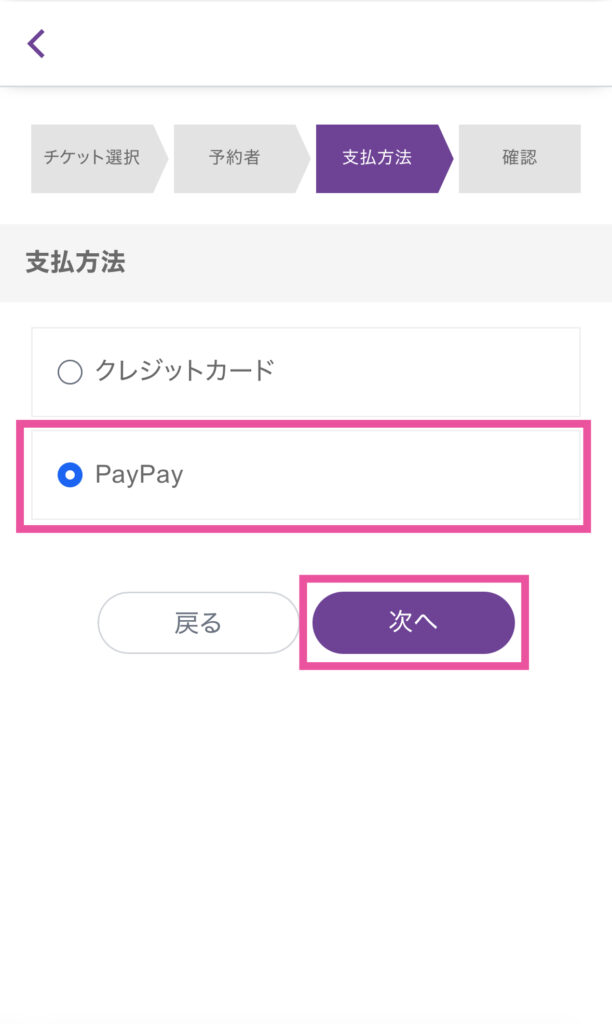The width and height of the screenshot is (612, 1024).
Task: Go to the チケット選択 step
Action: 92,158
